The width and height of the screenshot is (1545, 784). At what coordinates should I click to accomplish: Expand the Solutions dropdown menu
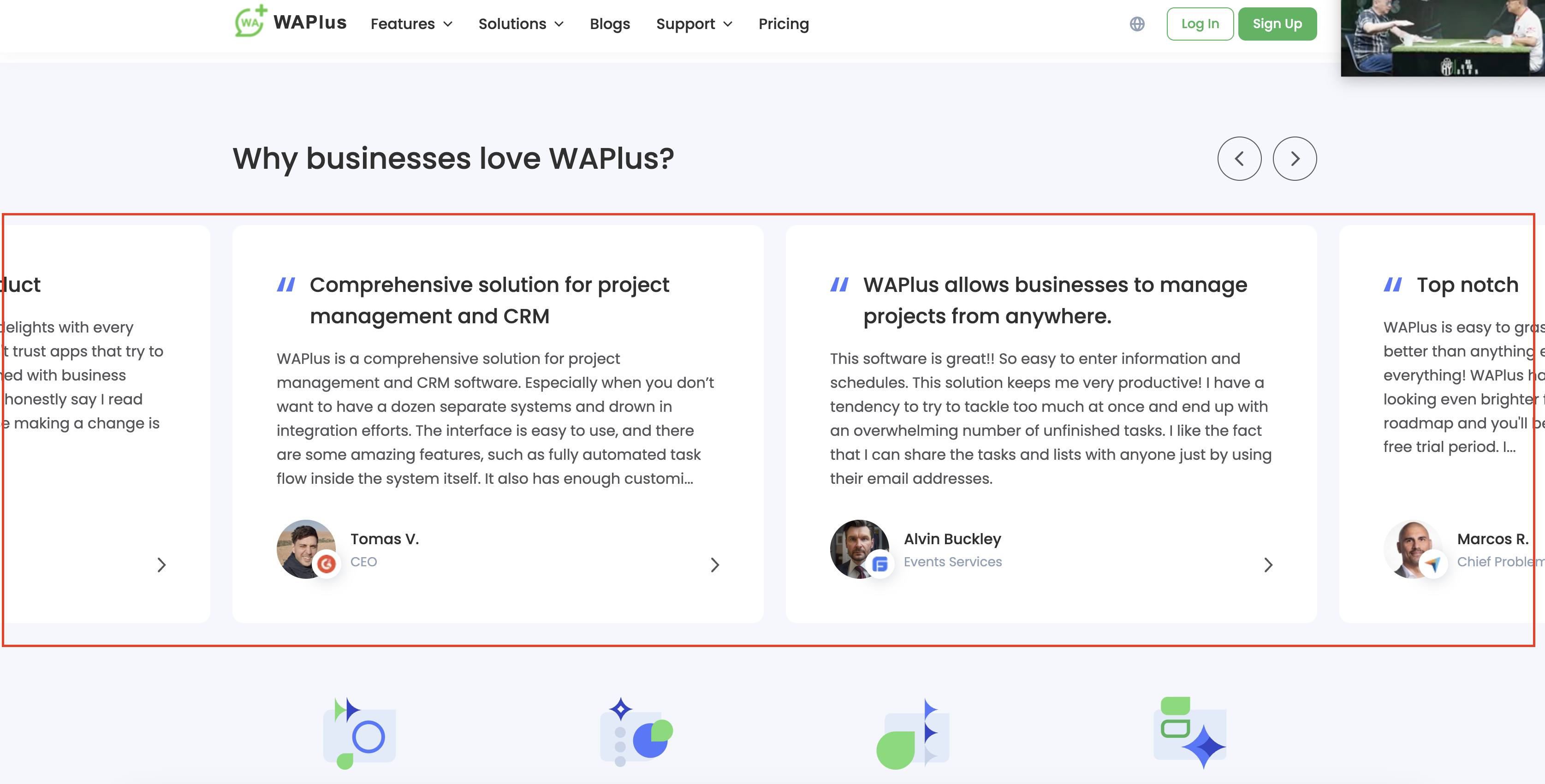tap(521, 24)
